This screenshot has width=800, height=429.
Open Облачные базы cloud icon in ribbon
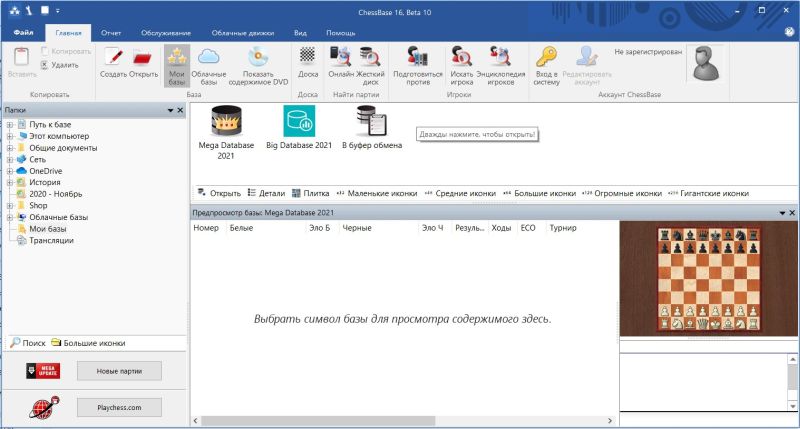(x=209, y=57)
